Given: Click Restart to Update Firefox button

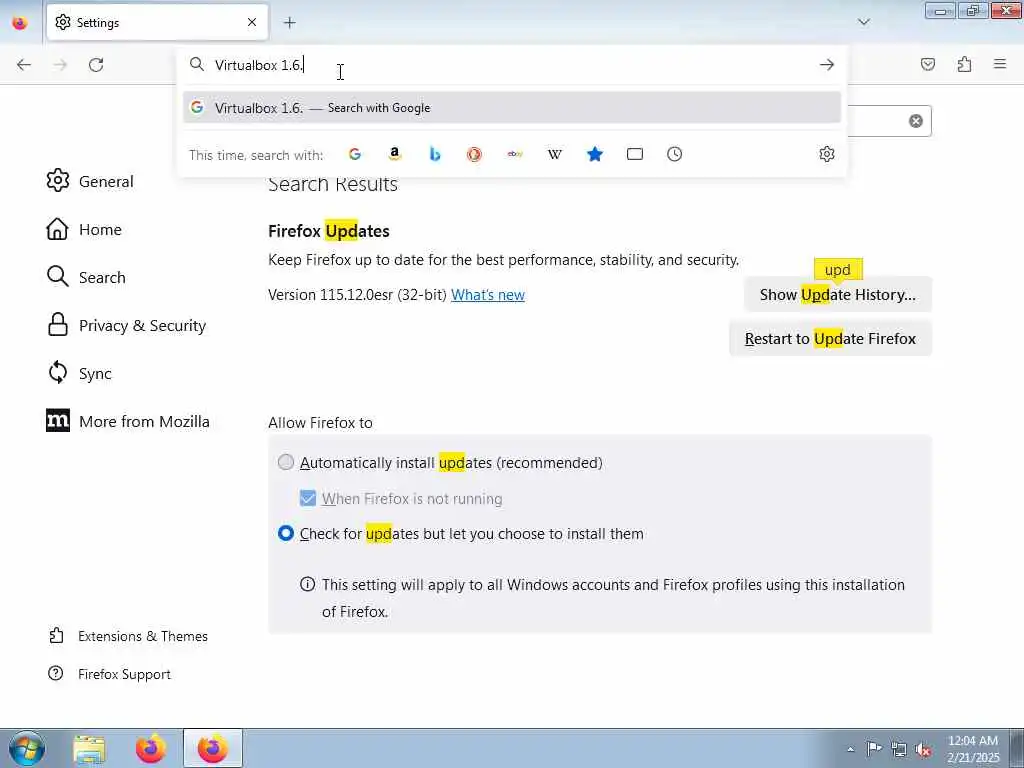Looking at the screenshot, I should tap(830, 338).
